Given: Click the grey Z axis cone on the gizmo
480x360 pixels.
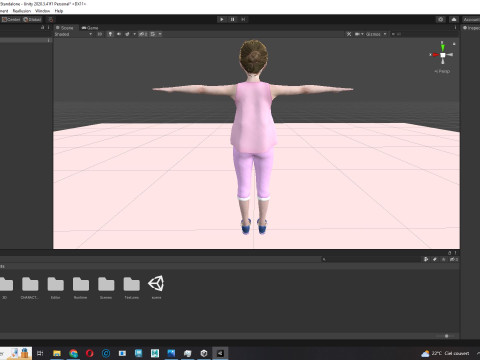Looking at the screenshot, I should pos(450,55).
